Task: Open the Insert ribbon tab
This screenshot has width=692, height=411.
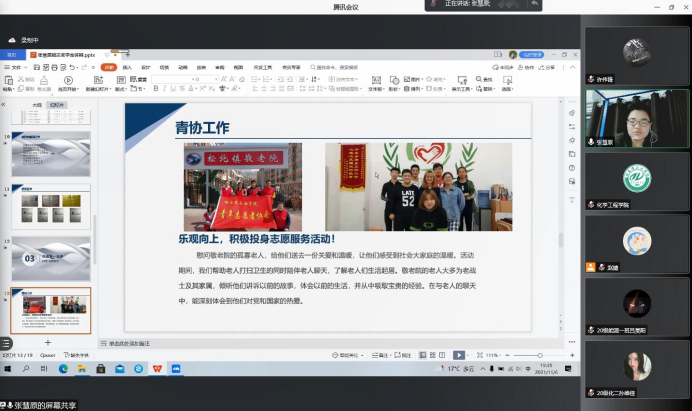Action: (127, 68)
